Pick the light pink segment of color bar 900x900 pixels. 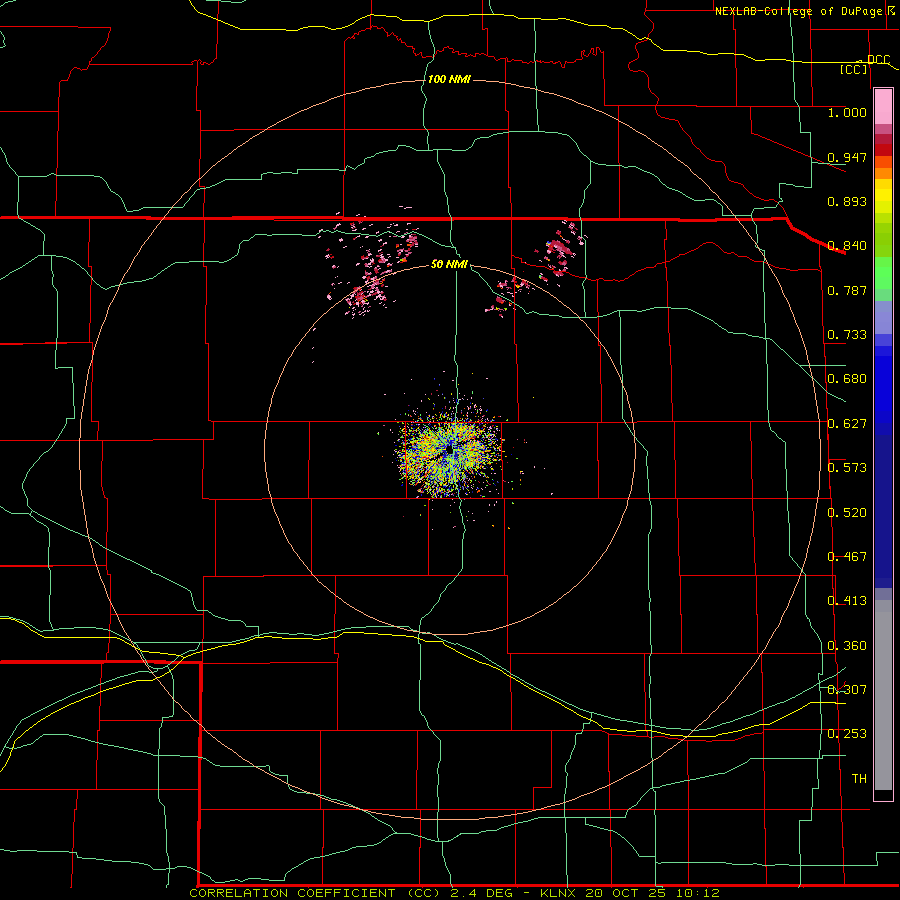(x=883, y=107)
